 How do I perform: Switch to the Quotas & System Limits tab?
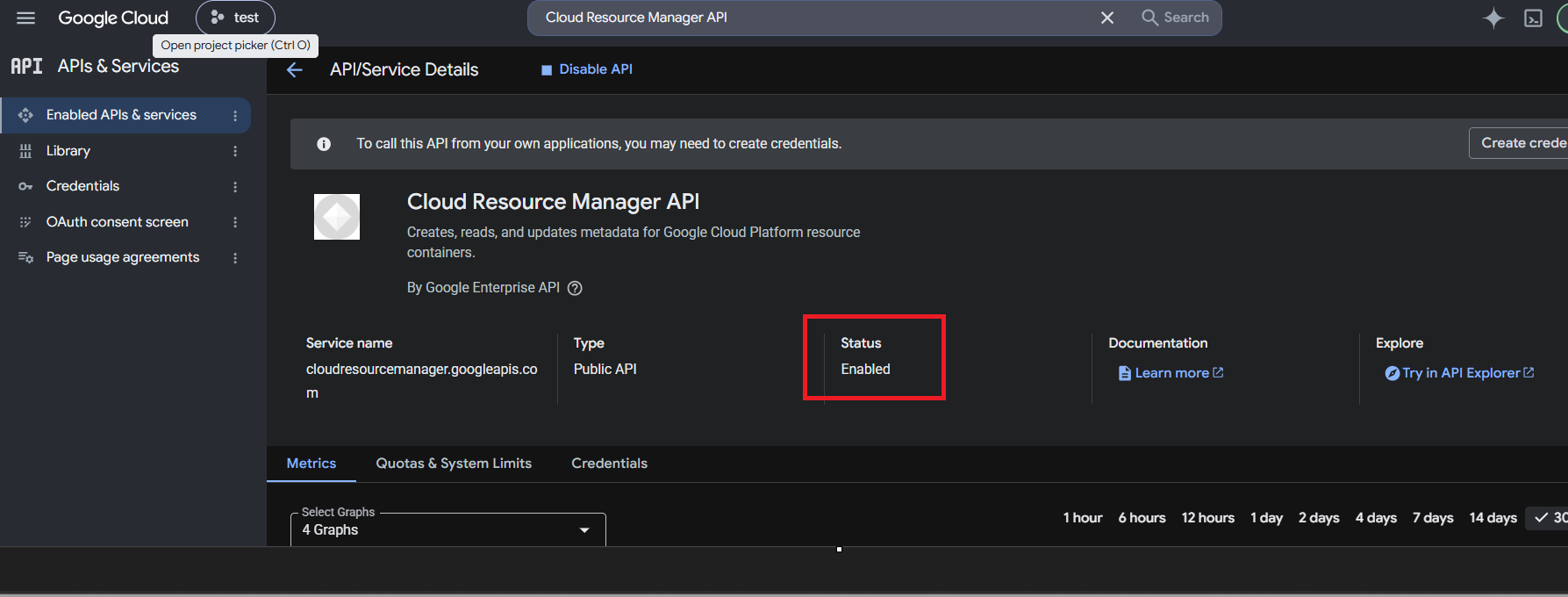pos(454,464)
